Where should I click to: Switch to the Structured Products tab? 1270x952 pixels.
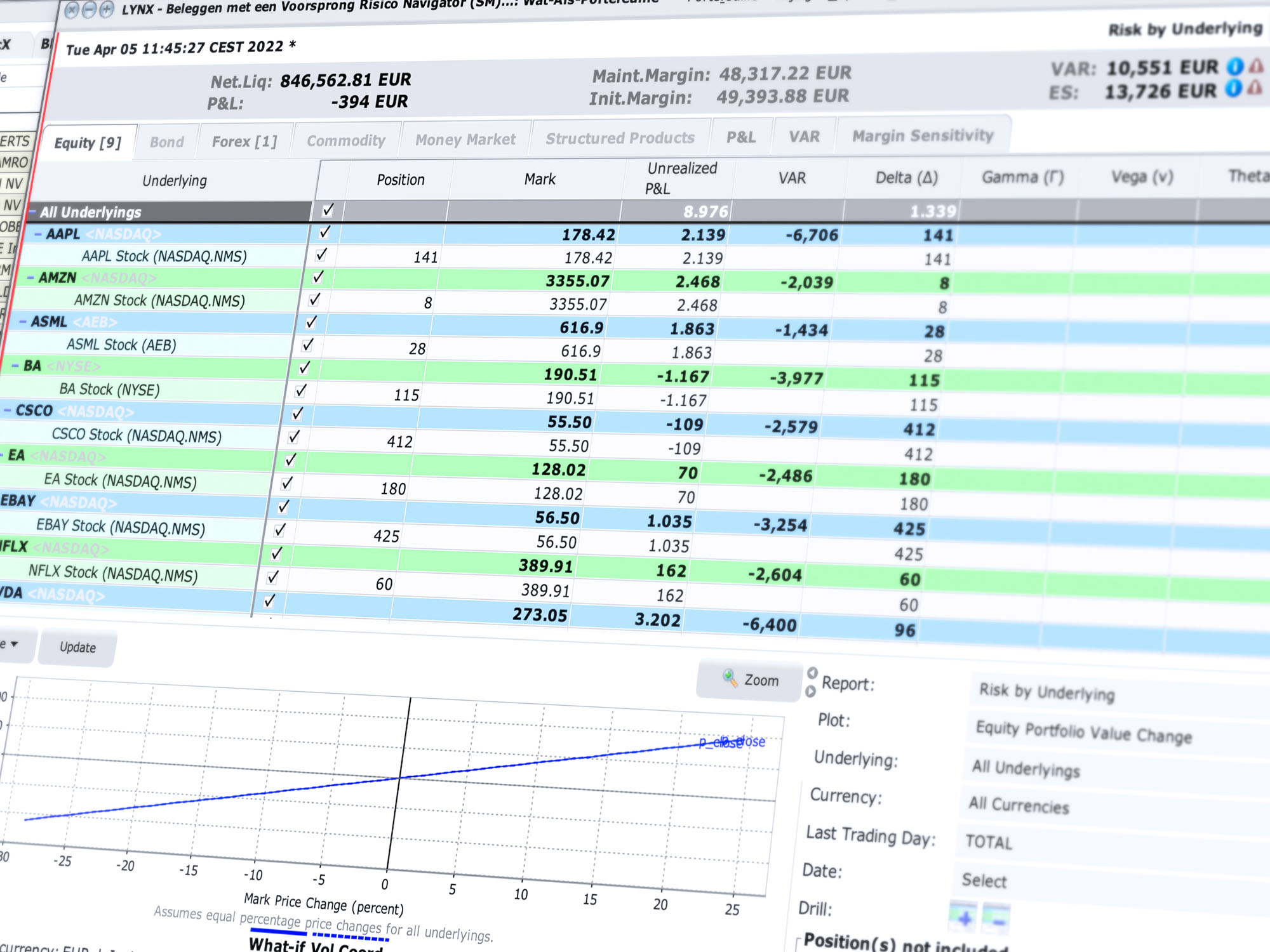620,138
